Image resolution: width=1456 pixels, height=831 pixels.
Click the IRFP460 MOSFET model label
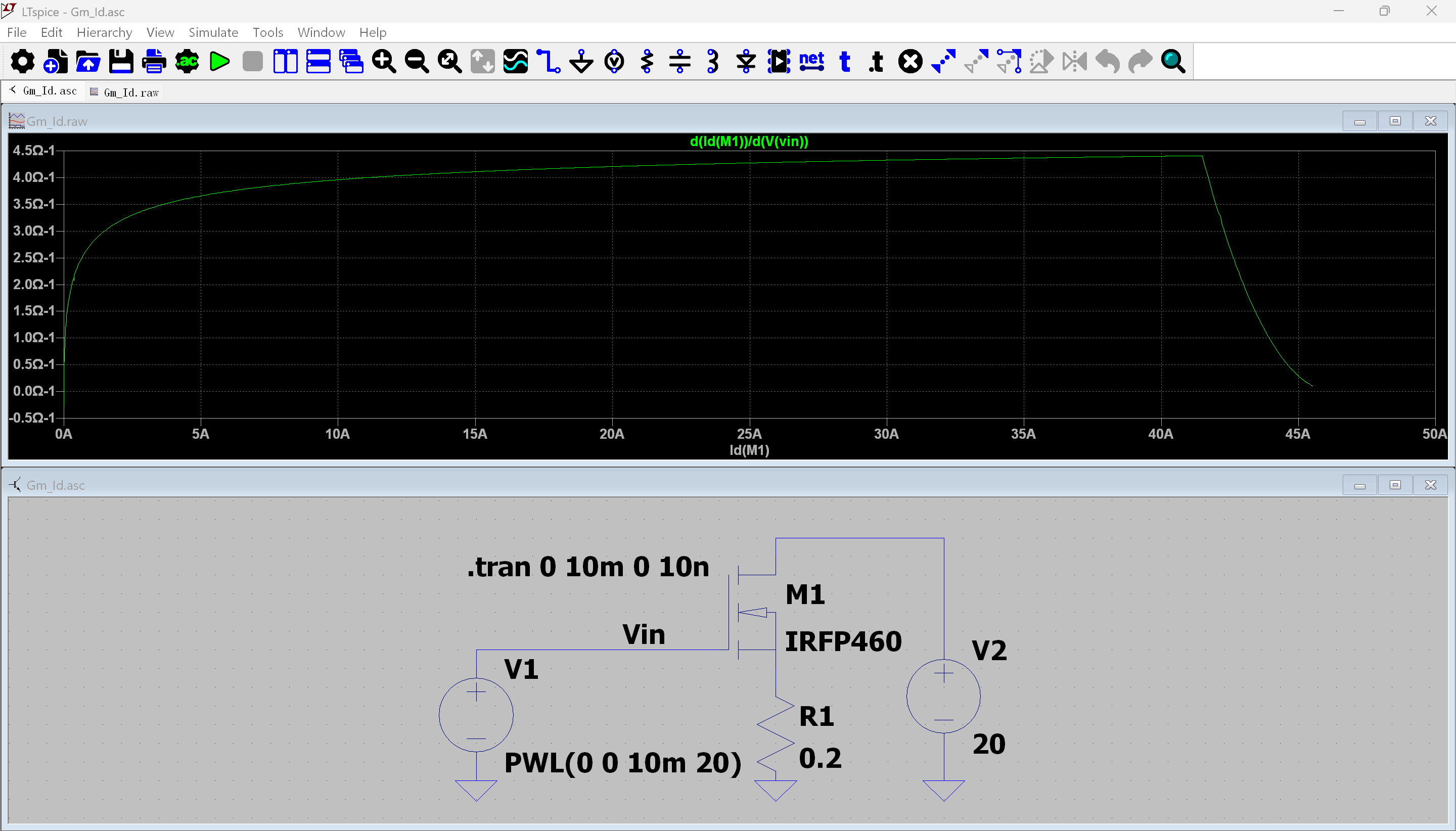pos(843,641)
